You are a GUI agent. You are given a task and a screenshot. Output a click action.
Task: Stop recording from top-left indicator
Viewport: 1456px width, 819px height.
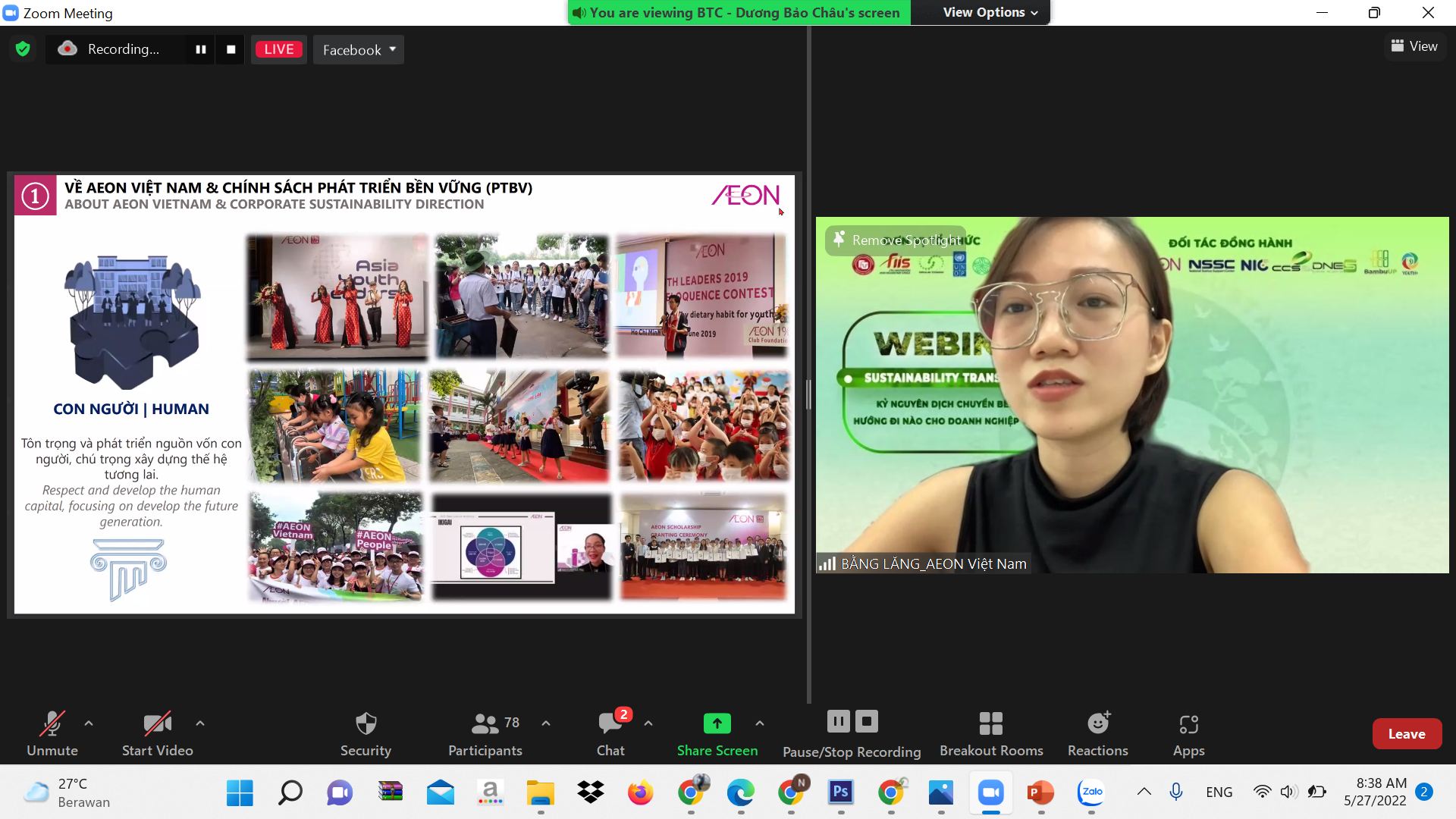point(231,49)
